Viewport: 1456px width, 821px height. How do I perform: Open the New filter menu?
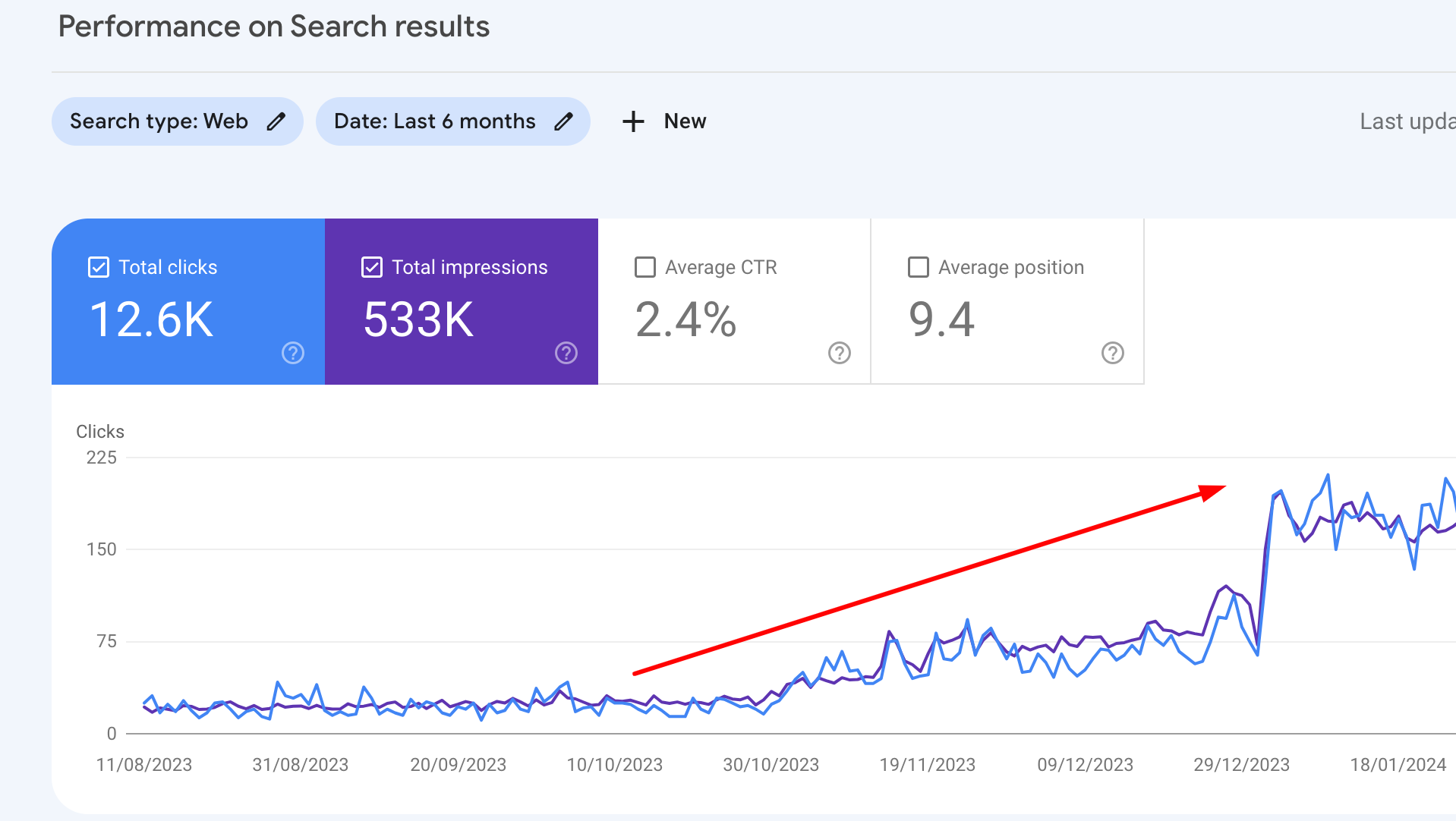tap(663, 121)
